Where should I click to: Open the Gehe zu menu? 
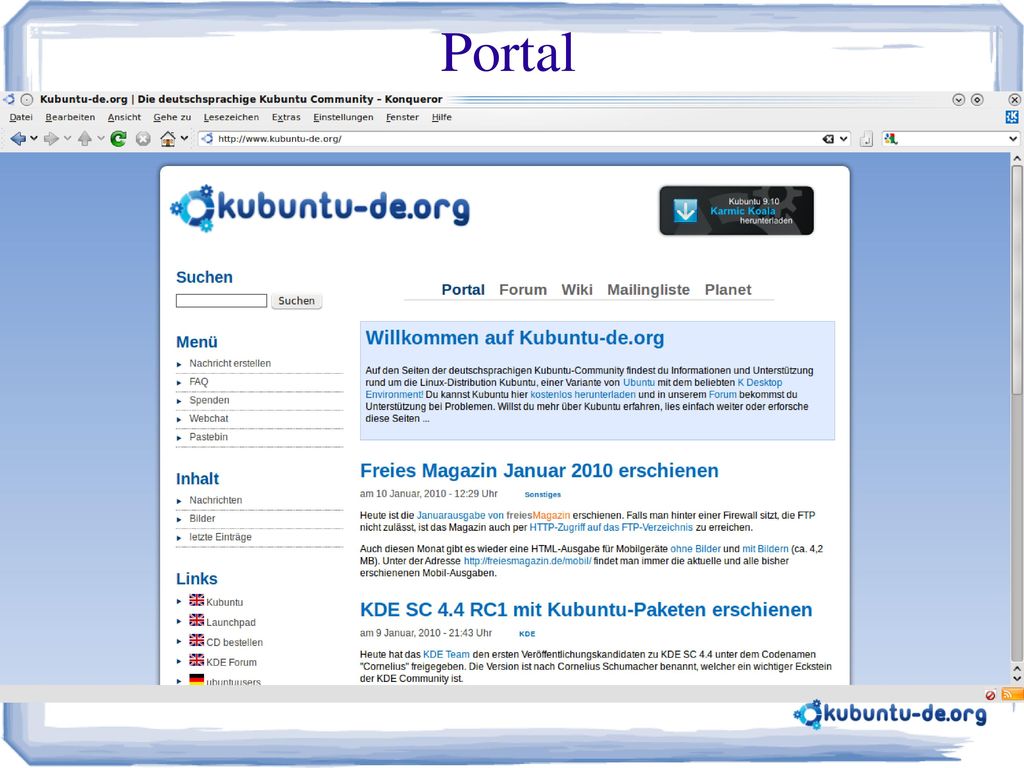tap(172, 118)
